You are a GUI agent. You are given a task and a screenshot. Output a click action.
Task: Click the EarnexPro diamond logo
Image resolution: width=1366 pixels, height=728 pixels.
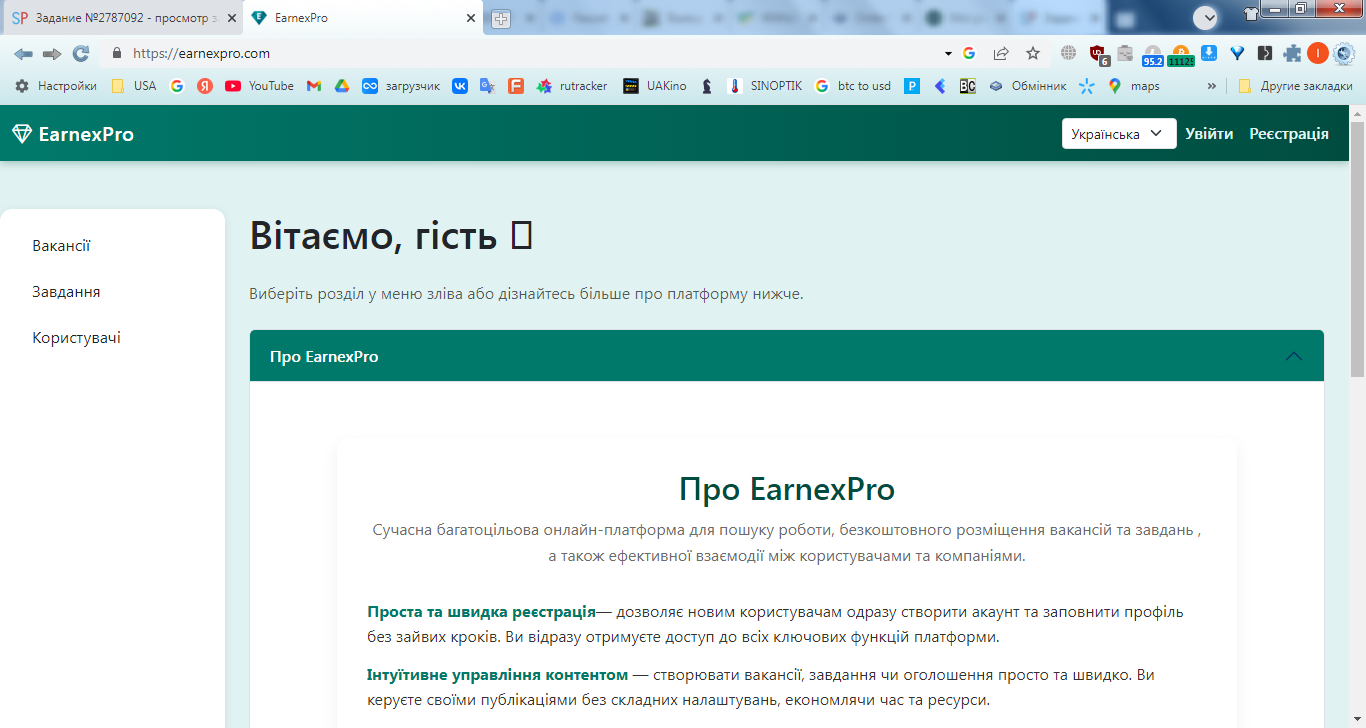[22, 134]
